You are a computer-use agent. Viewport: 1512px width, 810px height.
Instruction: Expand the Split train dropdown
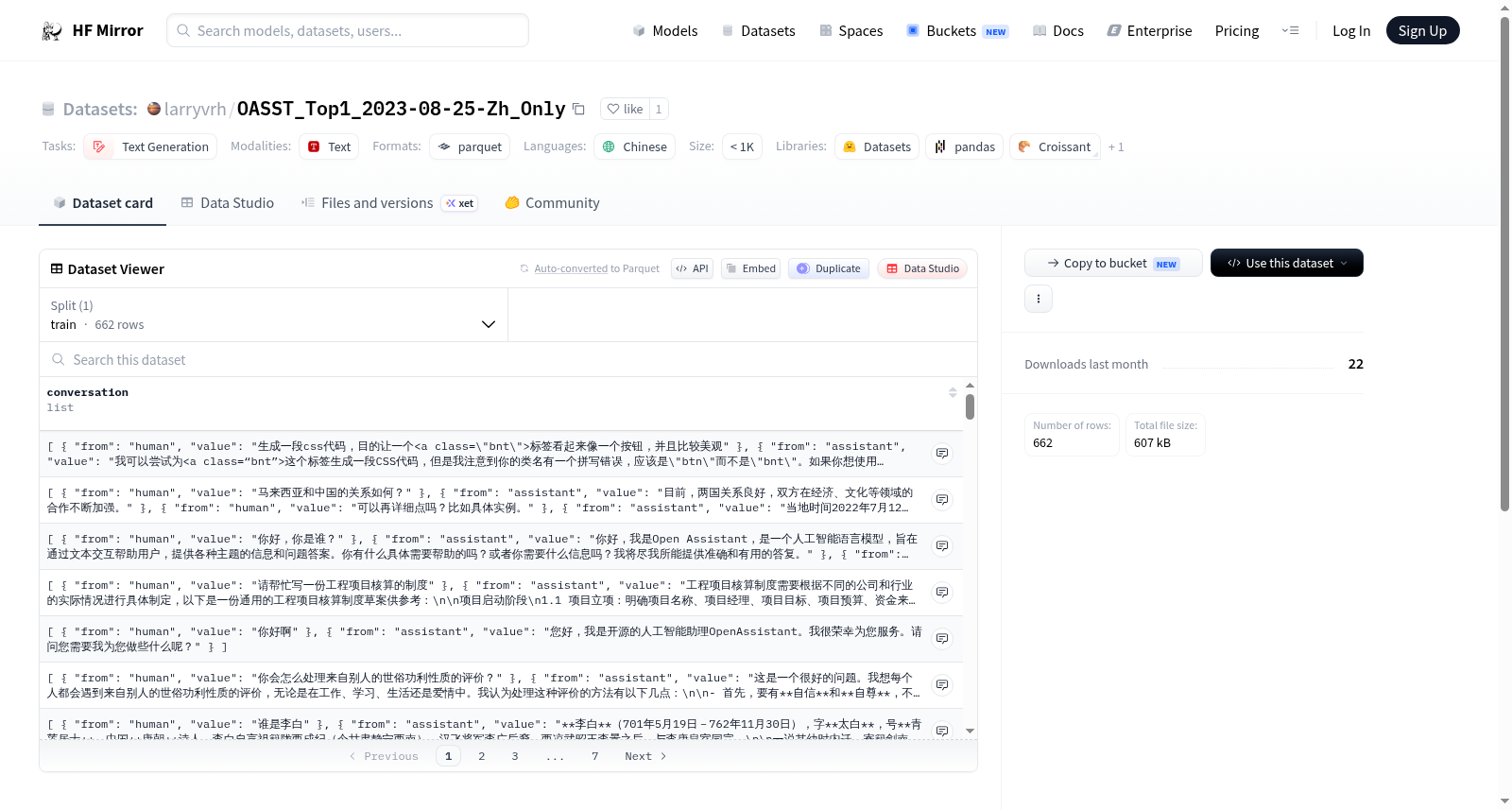point(273,315)
